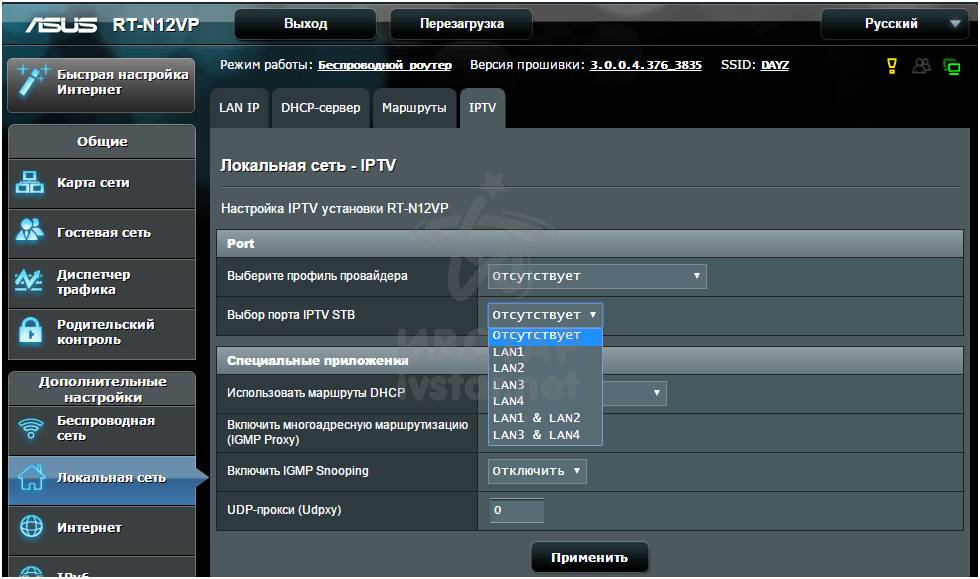Click the wireless network Wi-Fi icon

[31, 429]
